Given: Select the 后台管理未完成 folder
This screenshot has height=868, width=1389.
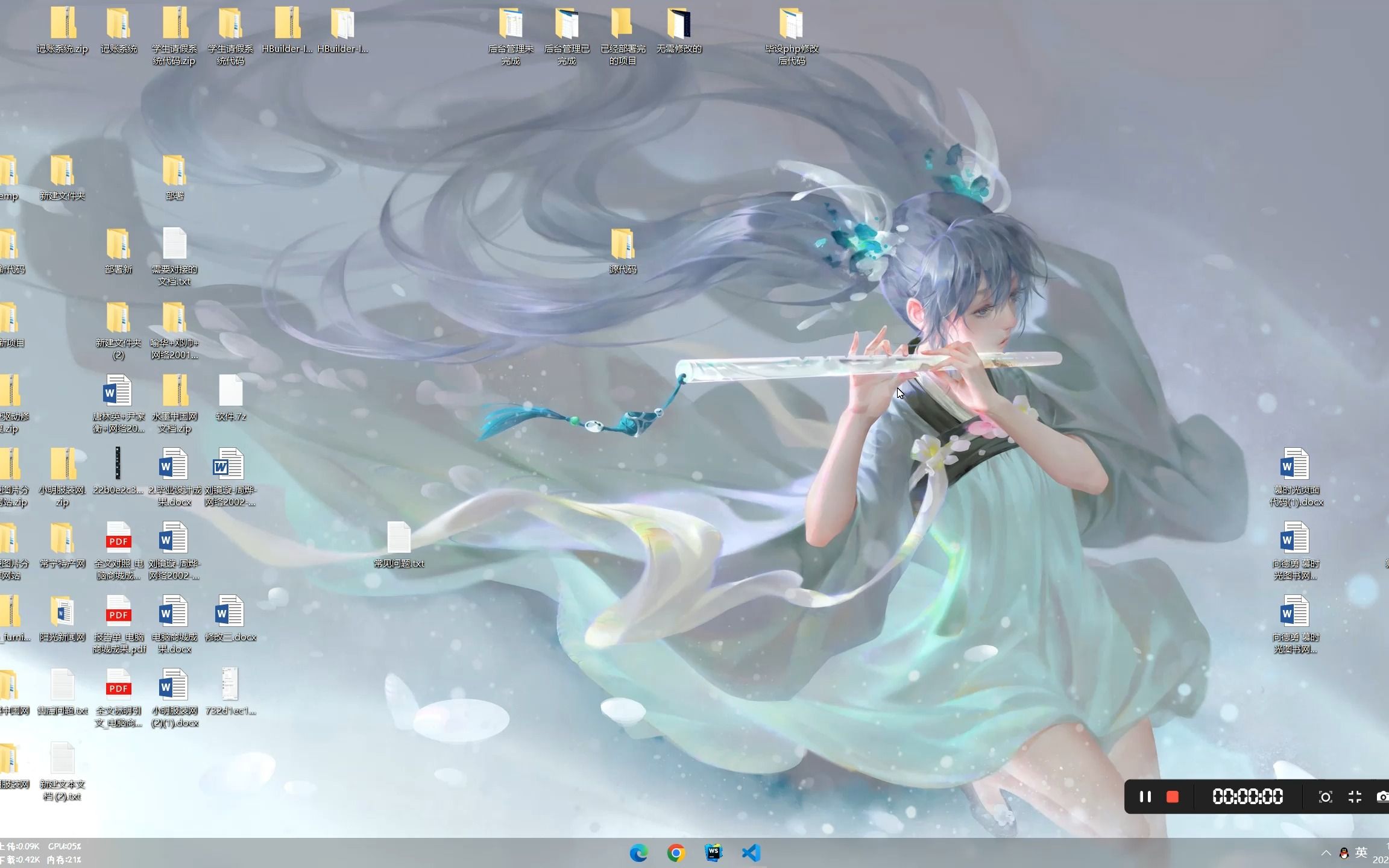Looking at the screenshot, I should [511, 36].
